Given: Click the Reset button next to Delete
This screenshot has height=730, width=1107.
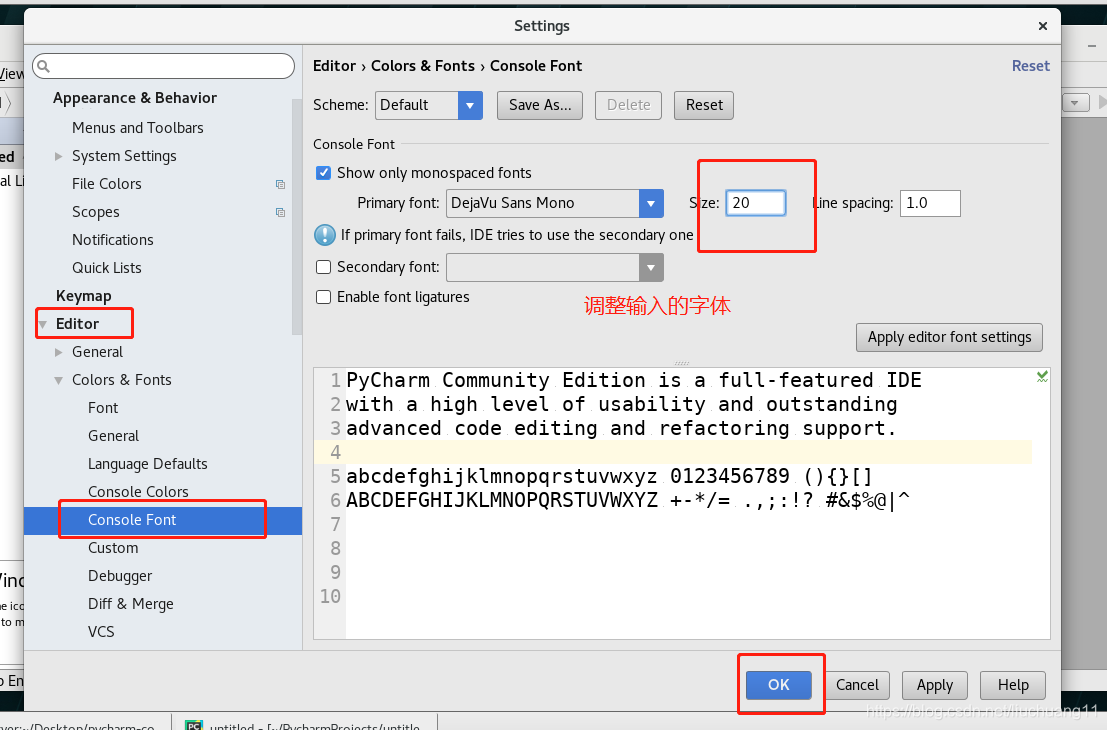Looking at the screenshot, I should pyautogui.click(x=704, y=105).
